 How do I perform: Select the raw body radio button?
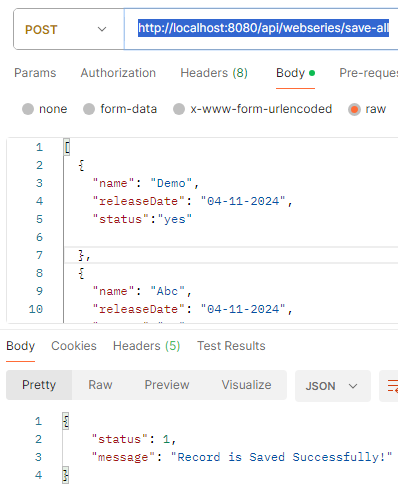(354, 109)
